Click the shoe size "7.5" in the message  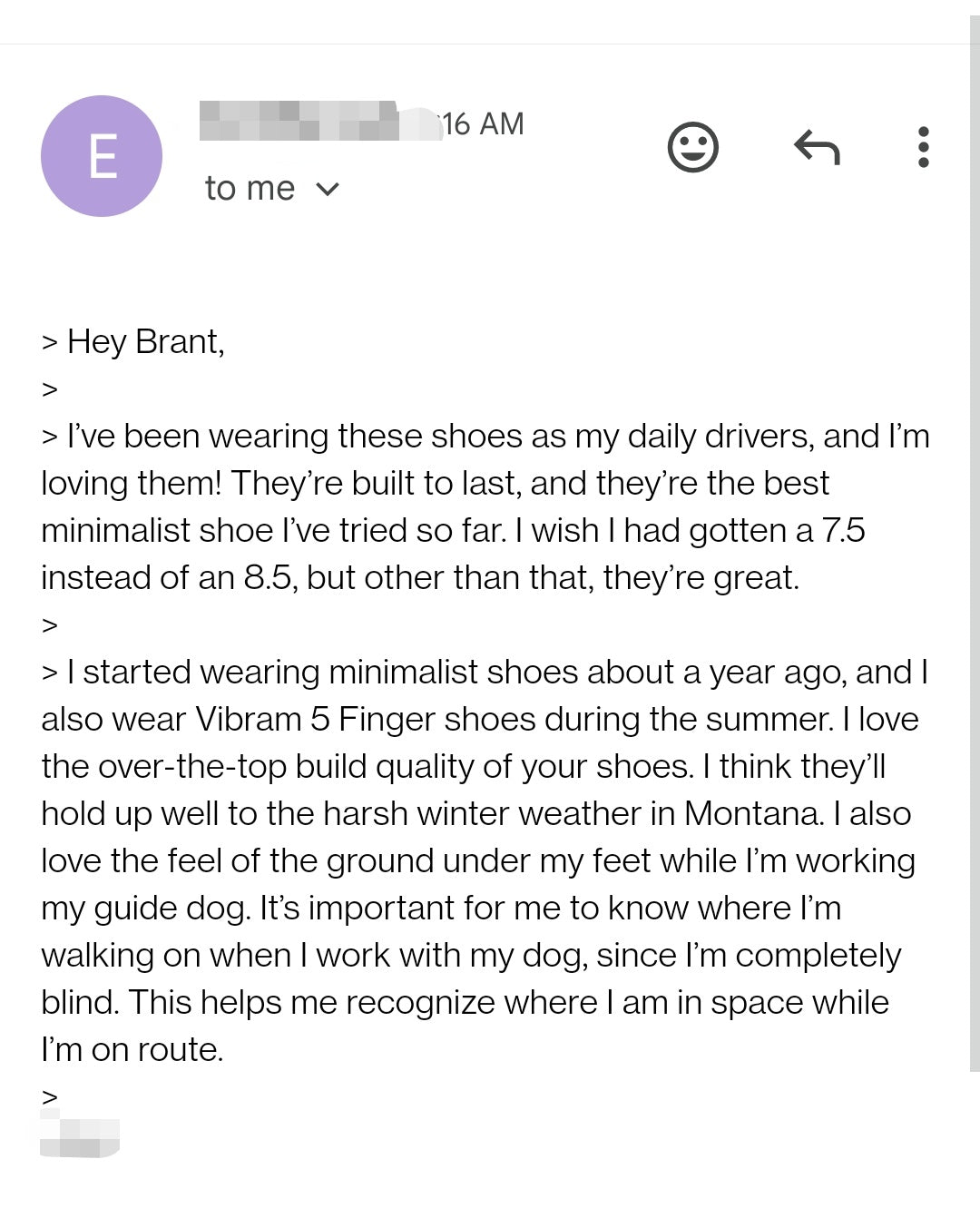pyautogui.click(x=843, y=530)
